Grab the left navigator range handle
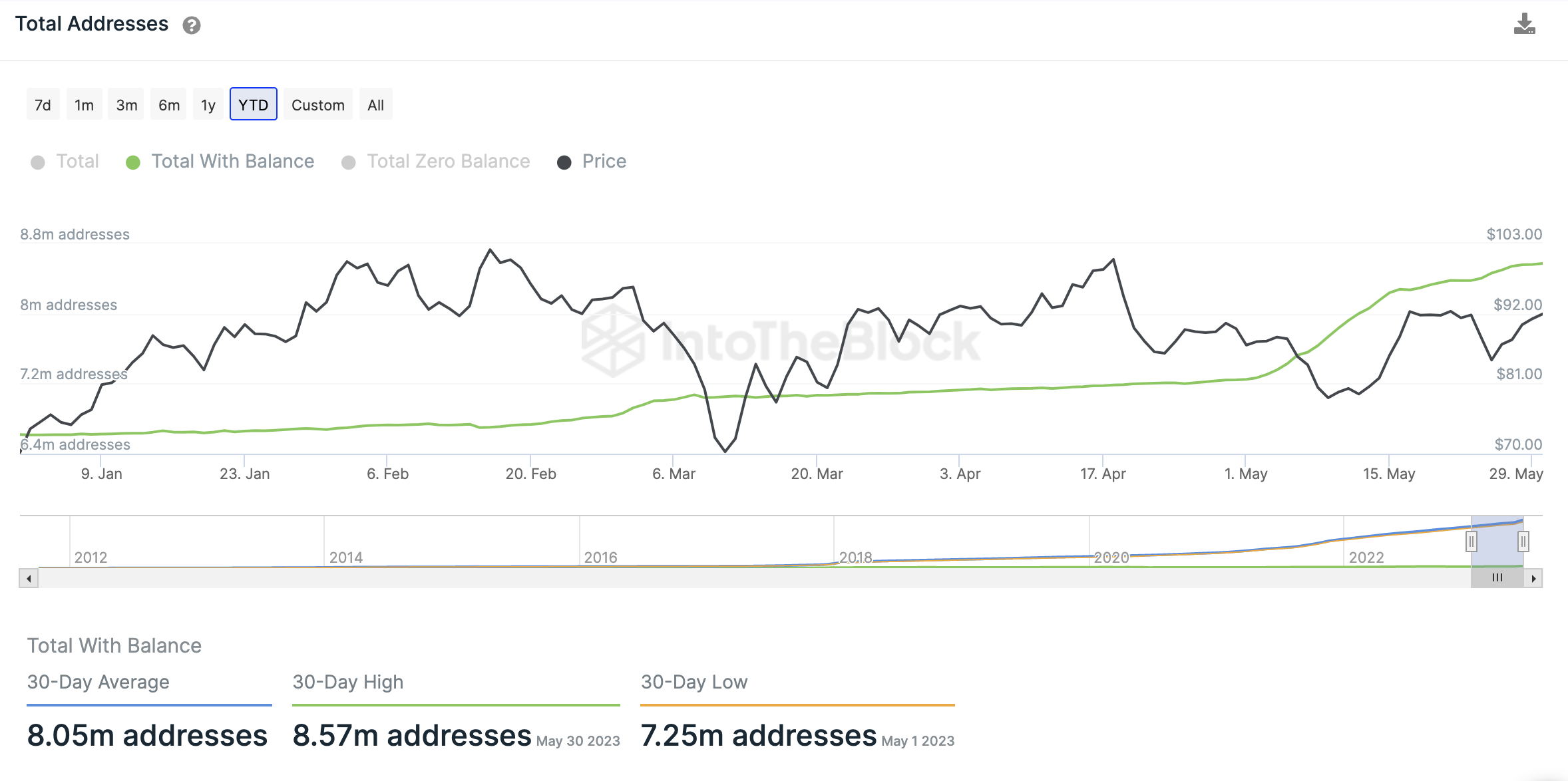Screen dimensions: 1568x781 point(1471,542)
